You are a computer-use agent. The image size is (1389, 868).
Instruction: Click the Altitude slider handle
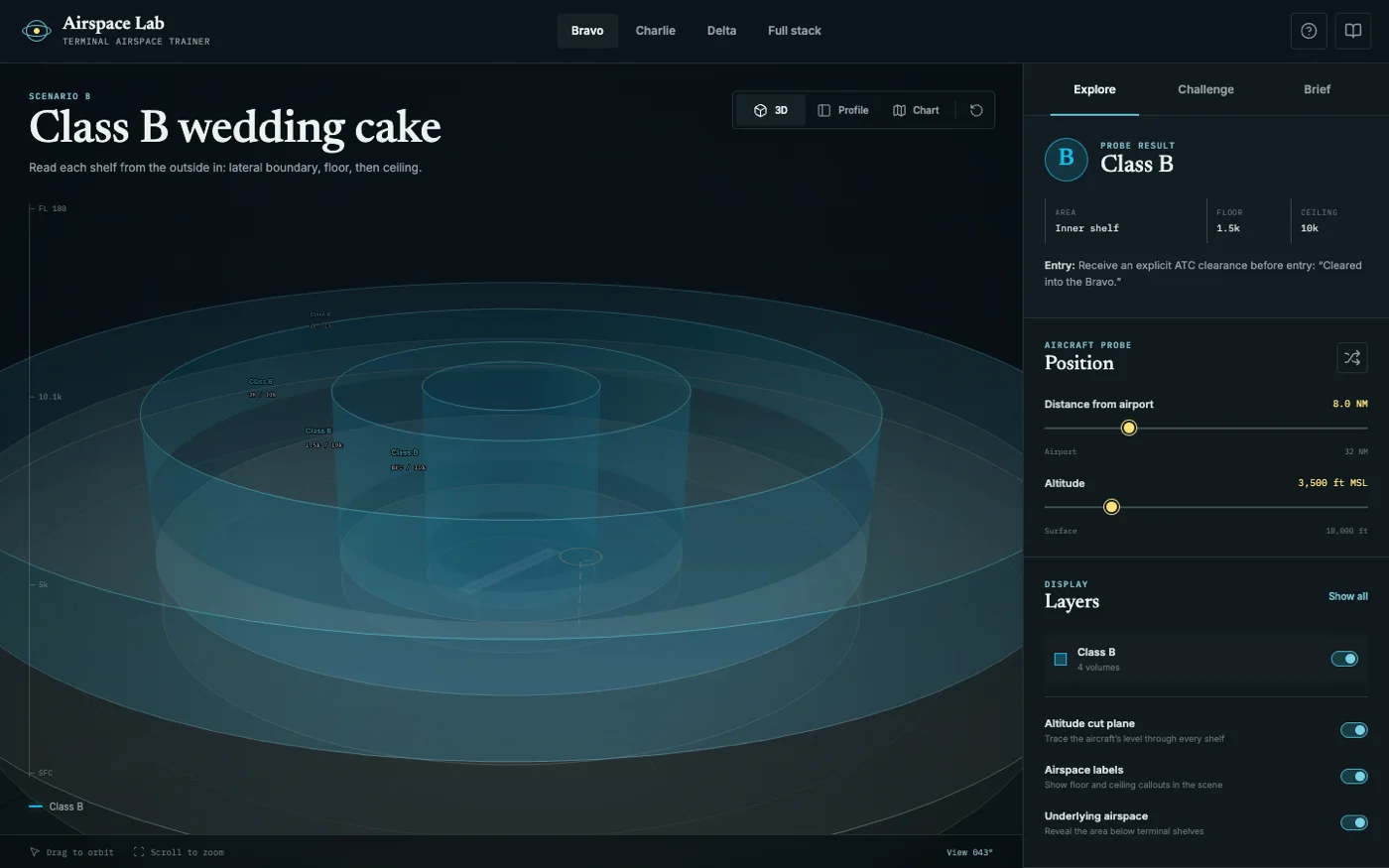coord(1111,507)
